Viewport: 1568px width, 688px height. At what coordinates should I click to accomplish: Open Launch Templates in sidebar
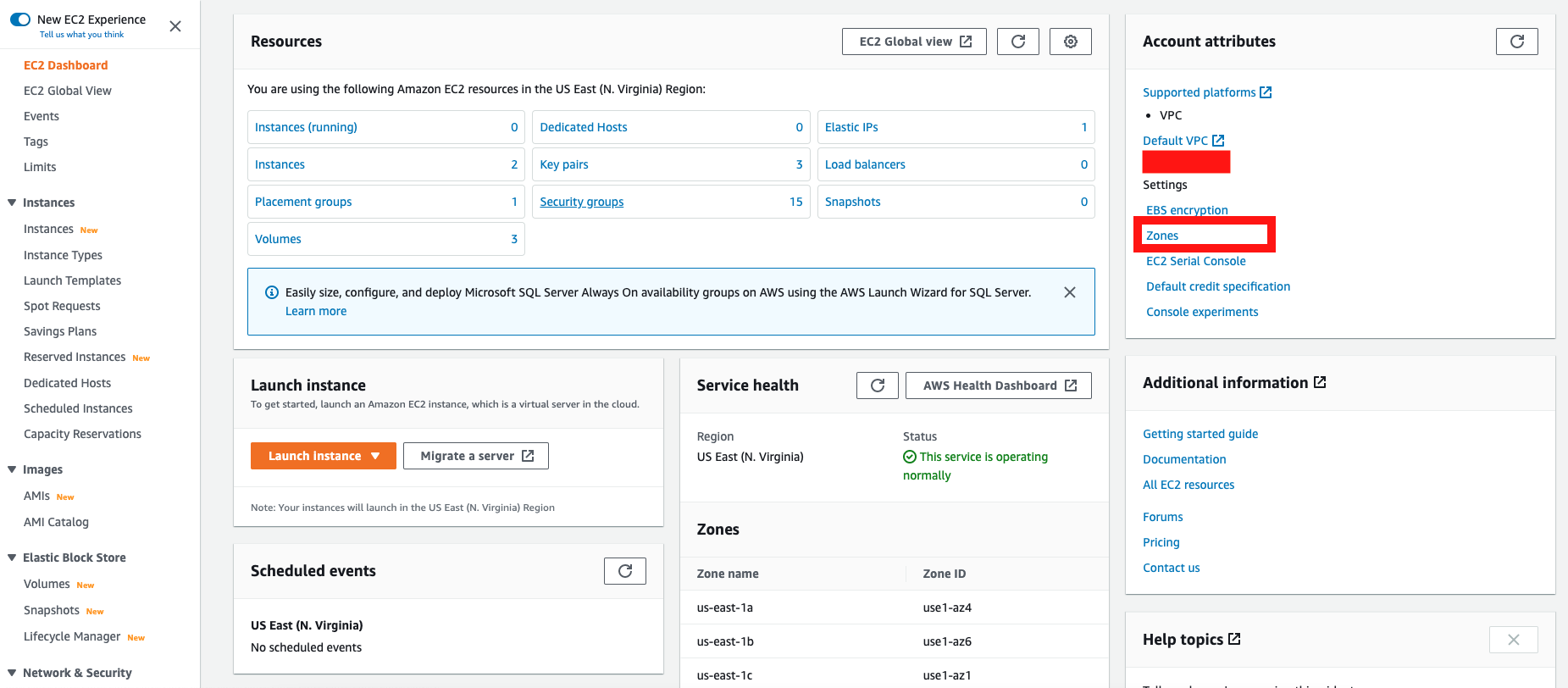coord(72,280)
